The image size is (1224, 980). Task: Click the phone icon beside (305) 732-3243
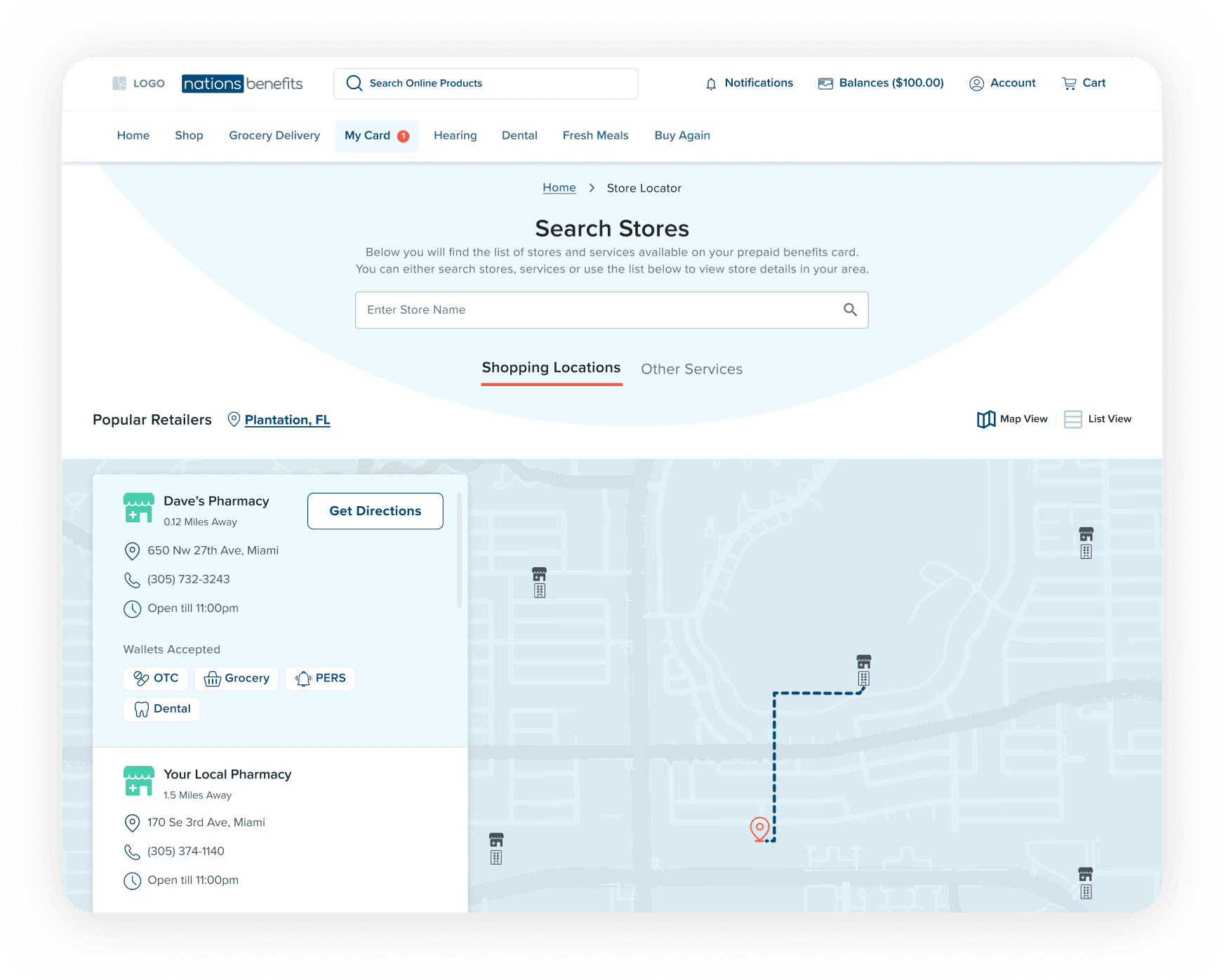[133, 579]
